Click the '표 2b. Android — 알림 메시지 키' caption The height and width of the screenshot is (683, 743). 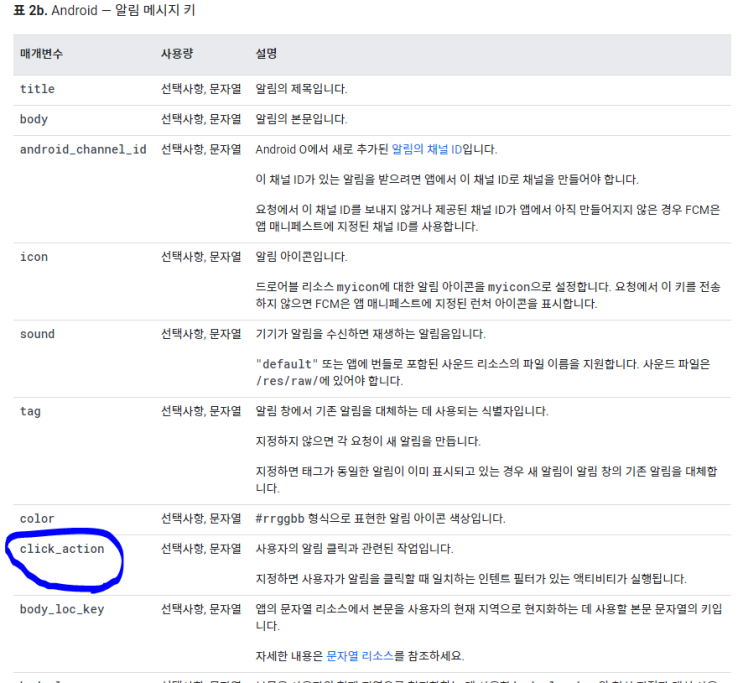tap(104, 10)
